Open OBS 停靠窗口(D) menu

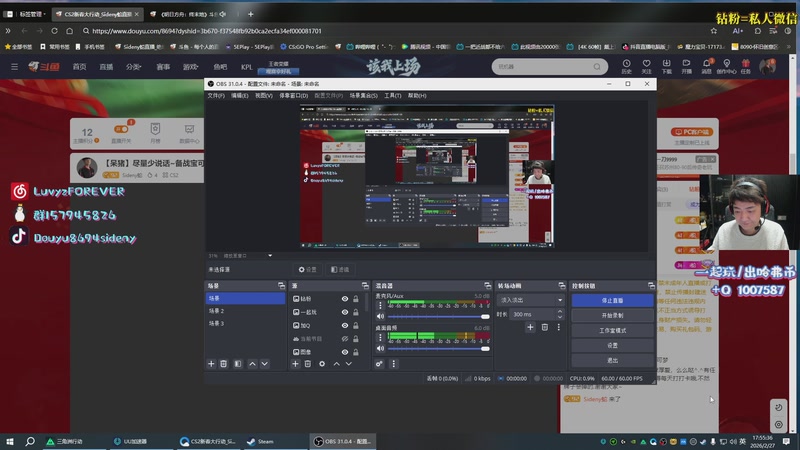click(293, 95)
